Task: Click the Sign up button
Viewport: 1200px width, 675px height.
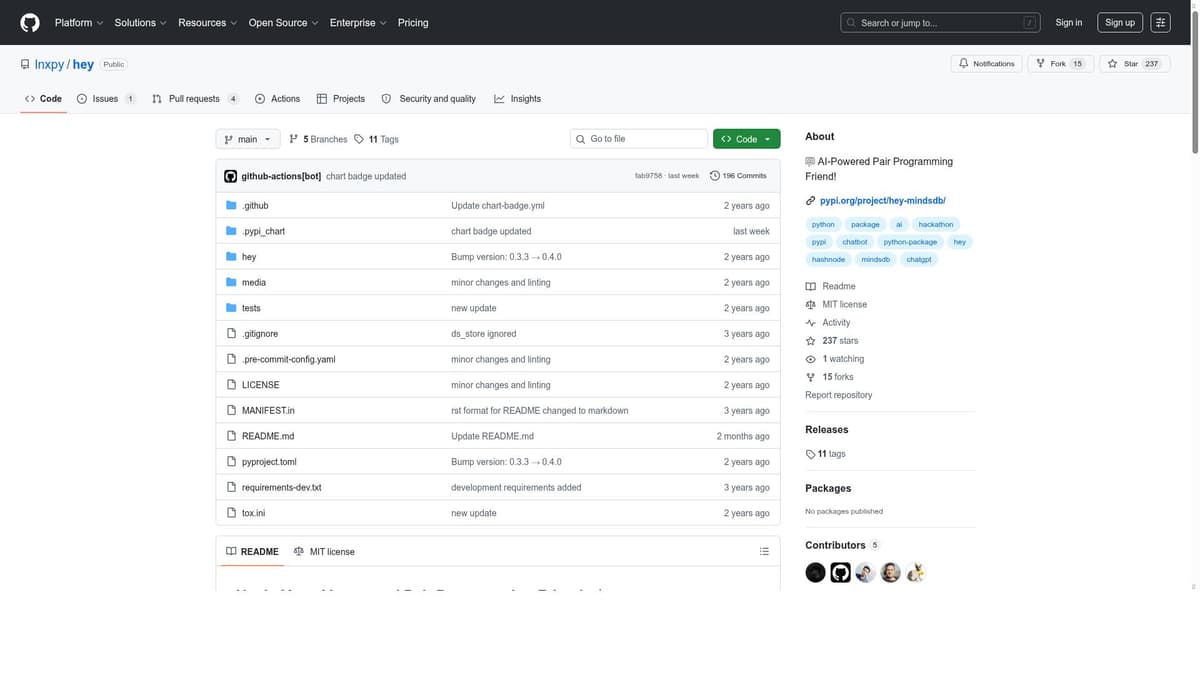Action: coord(1119,22)
